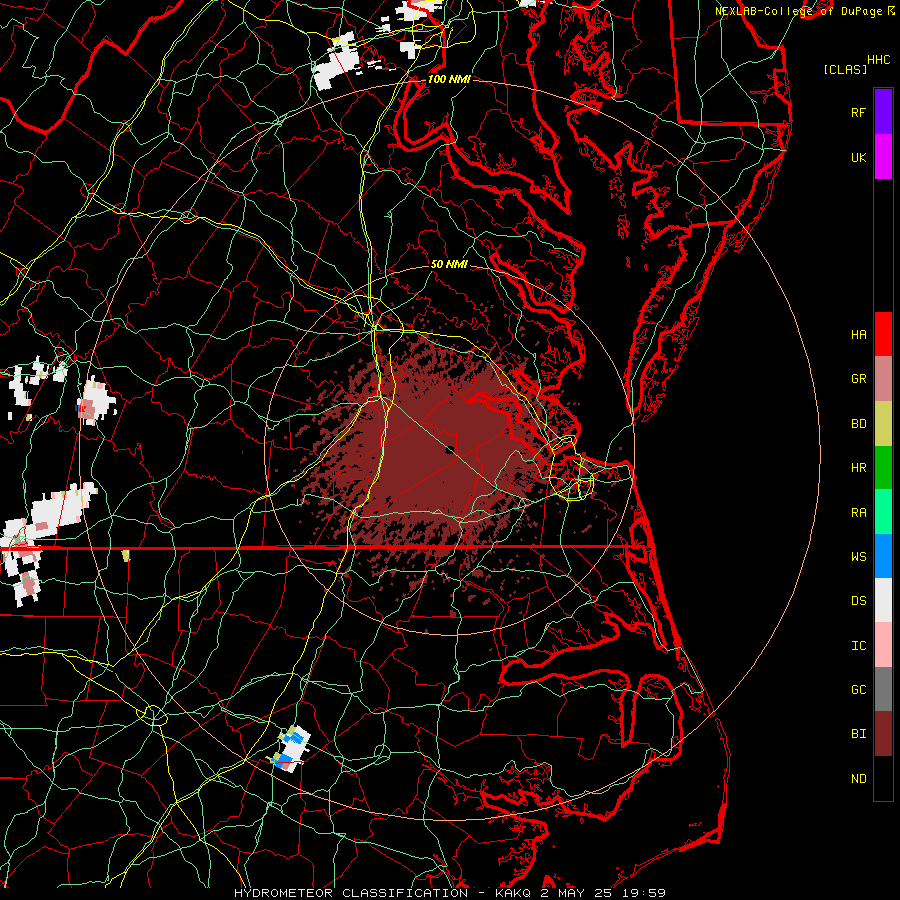900x900 pixels.
Task: Click the RF legend label
Action: [x=858, y=112]
